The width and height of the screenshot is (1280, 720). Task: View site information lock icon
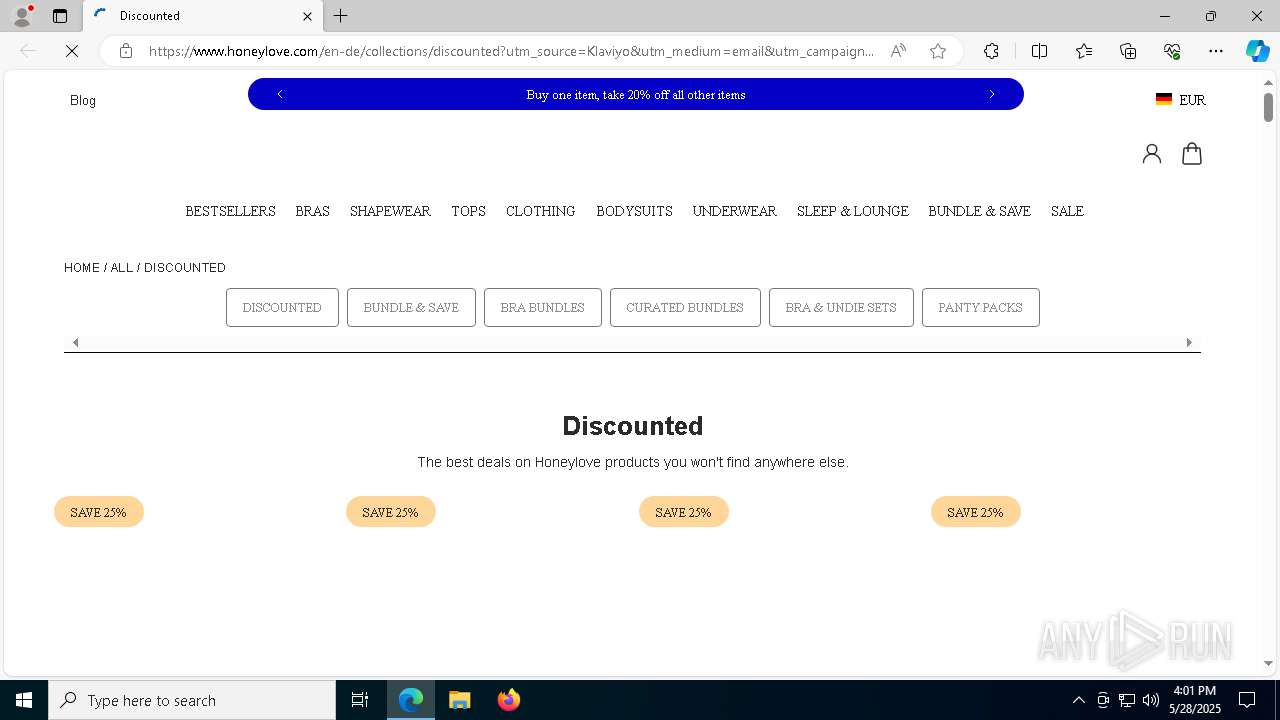pyautogui.click(x=126, y=51)
